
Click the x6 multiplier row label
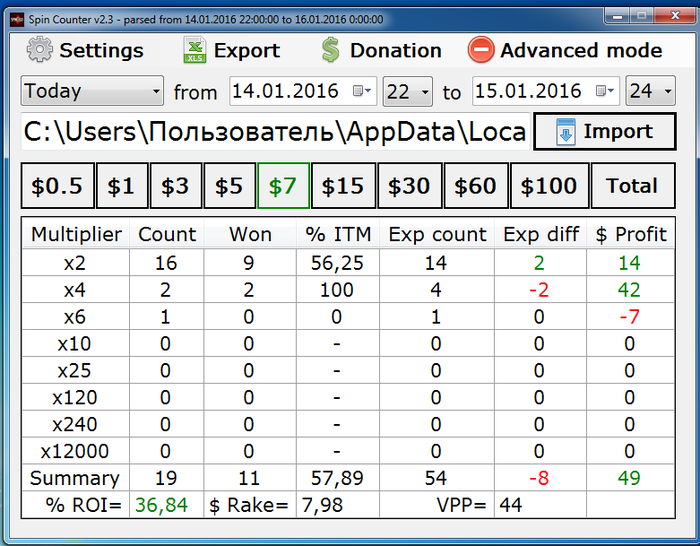(x=75, y=317)
